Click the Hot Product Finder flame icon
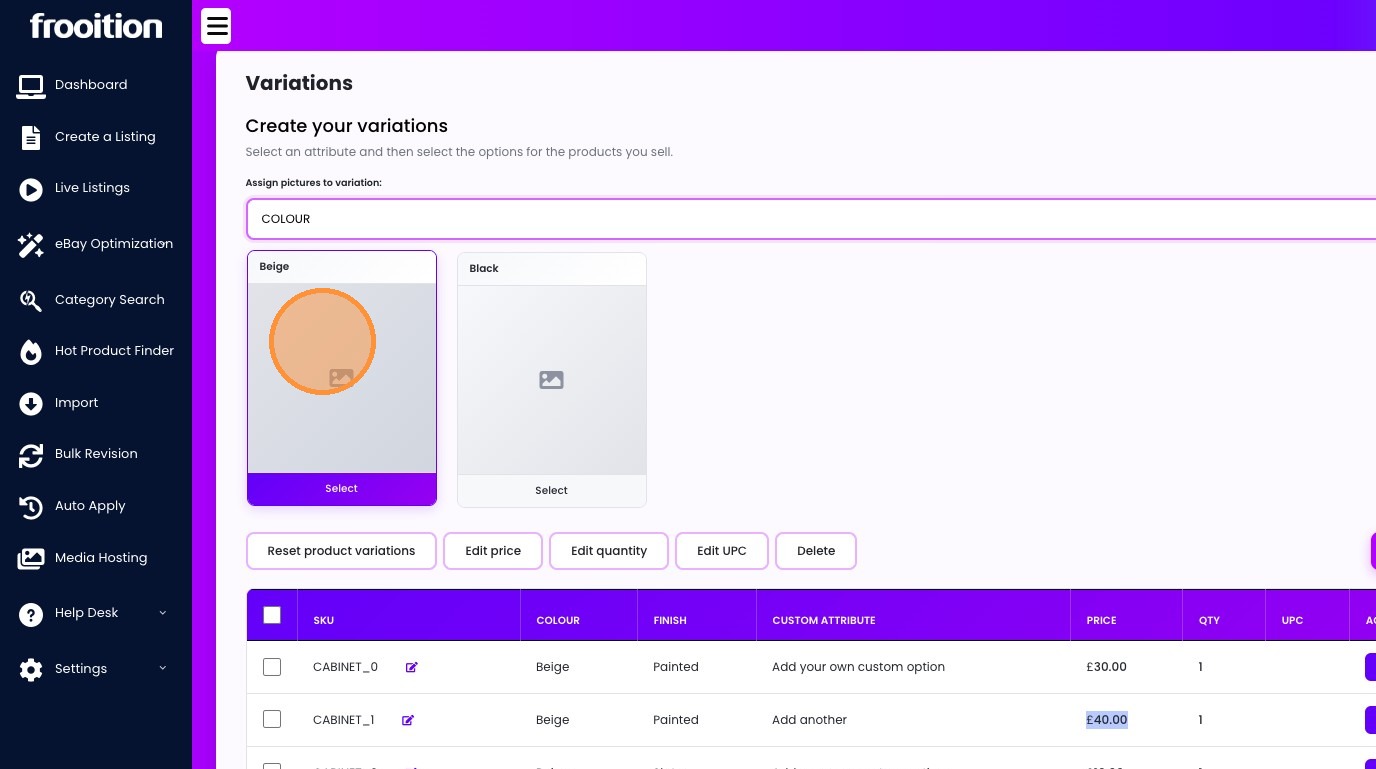The image size is (1376, 769). point(31,352)
